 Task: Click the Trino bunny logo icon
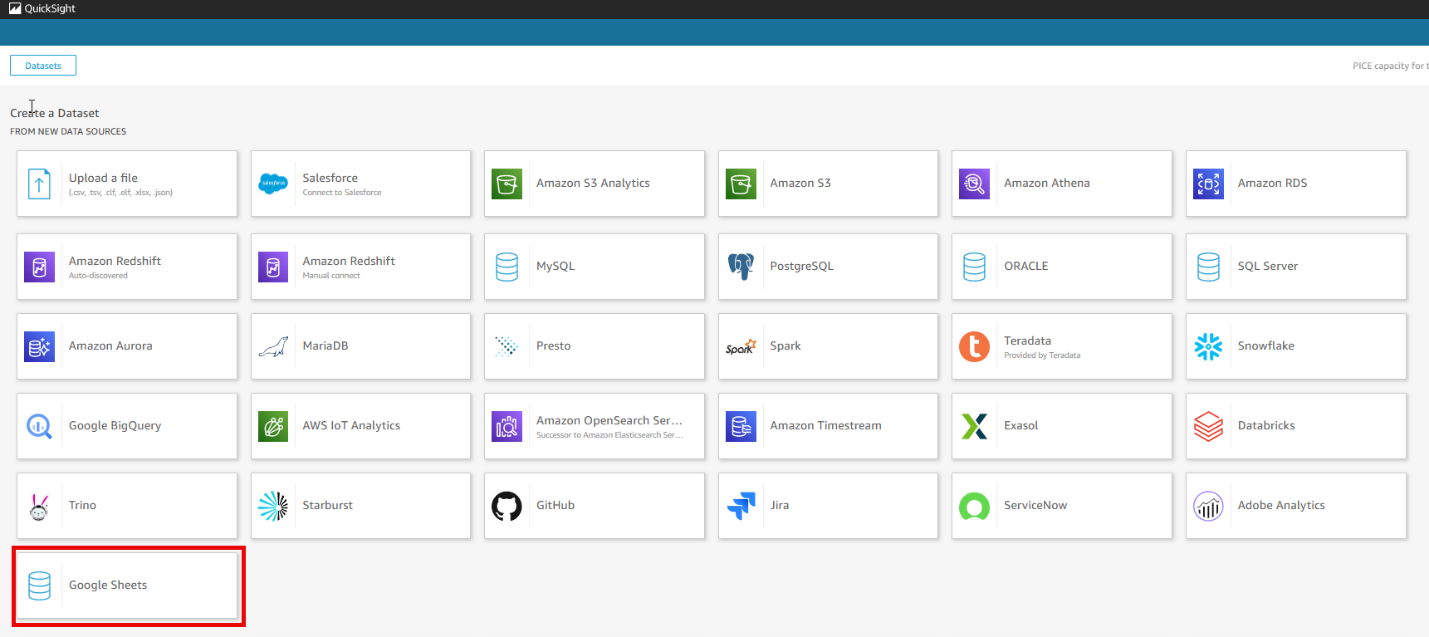point(39,506)
